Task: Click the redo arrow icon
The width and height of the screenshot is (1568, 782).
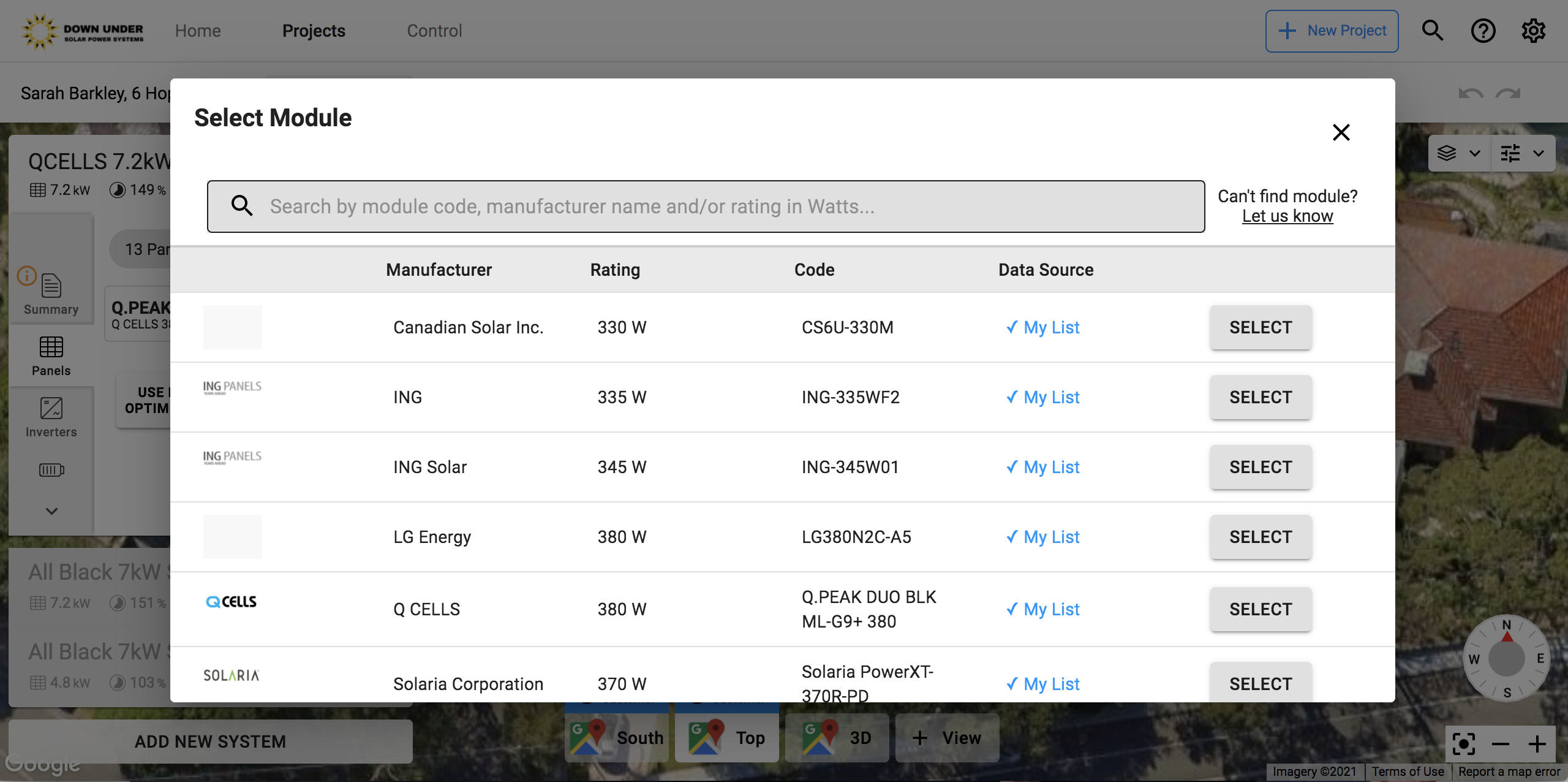Action: coord(1508,93)
